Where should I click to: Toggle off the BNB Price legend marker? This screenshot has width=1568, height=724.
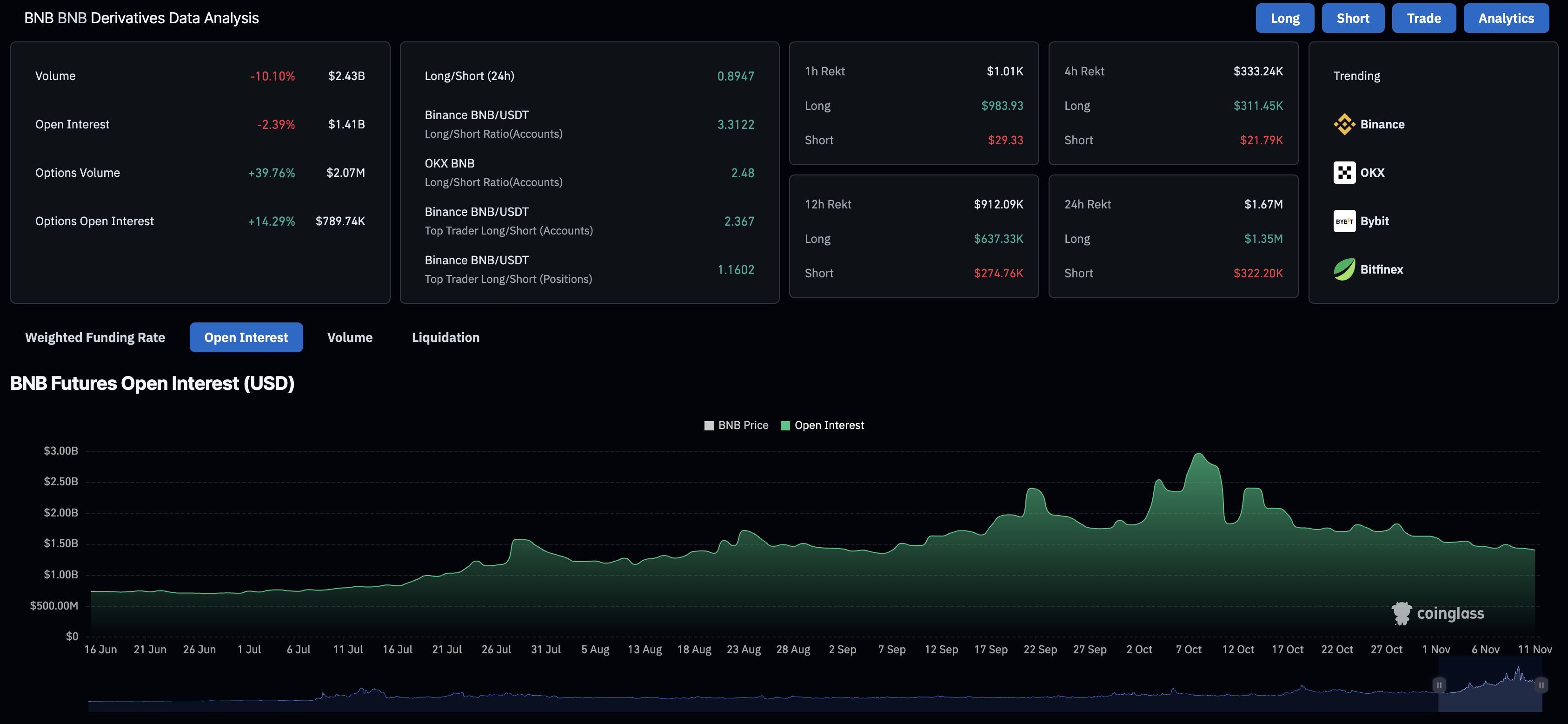[709, 425]
